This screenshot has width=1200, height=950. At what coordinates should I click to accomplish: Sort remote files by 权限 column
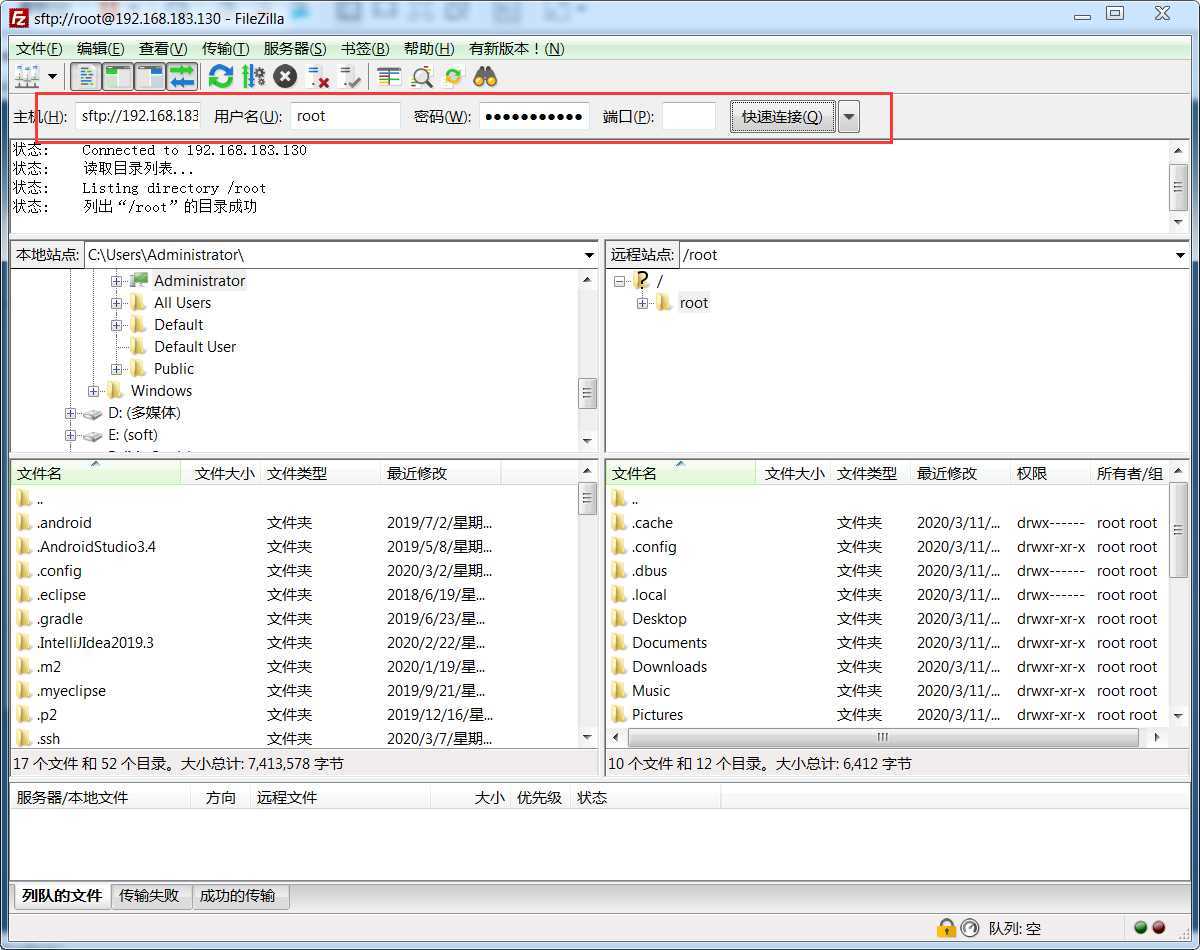pos(1050,474)
